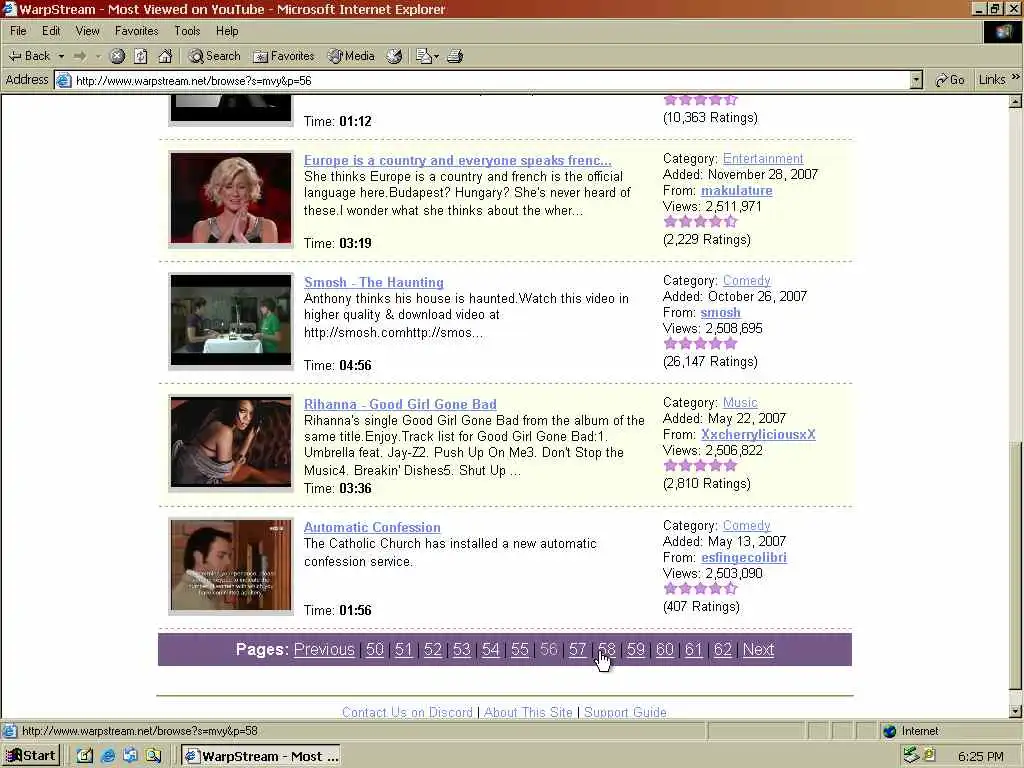Viewport: 1024px width, 768px height.
Task: Click the scrollbar up arrow
Action: (x=1015, y=101)
